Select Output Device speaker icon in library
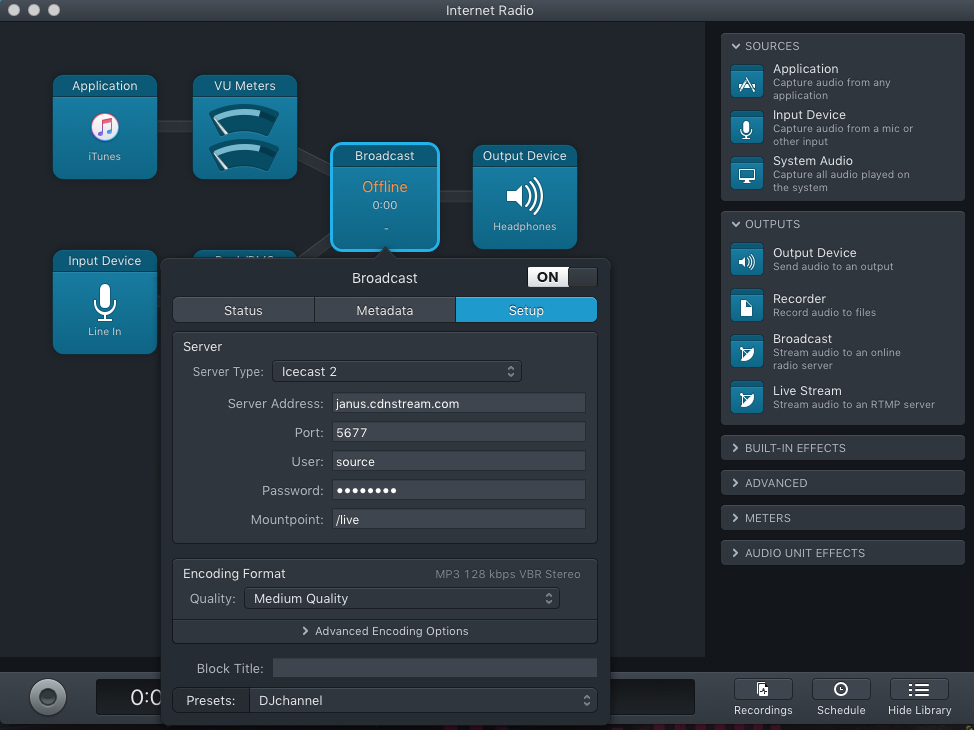974x730 pixels. click(747, 260)
